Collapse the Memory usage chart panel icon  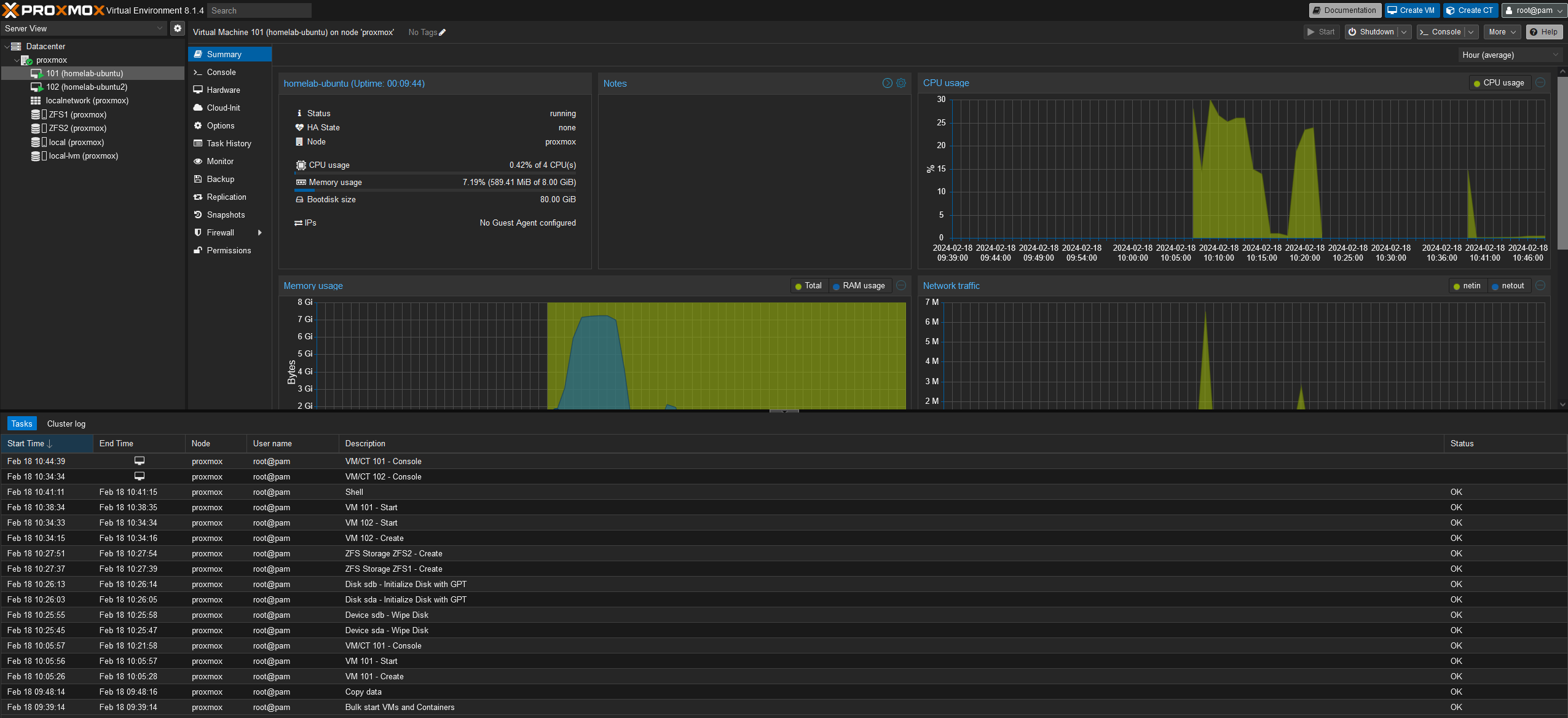900,285
